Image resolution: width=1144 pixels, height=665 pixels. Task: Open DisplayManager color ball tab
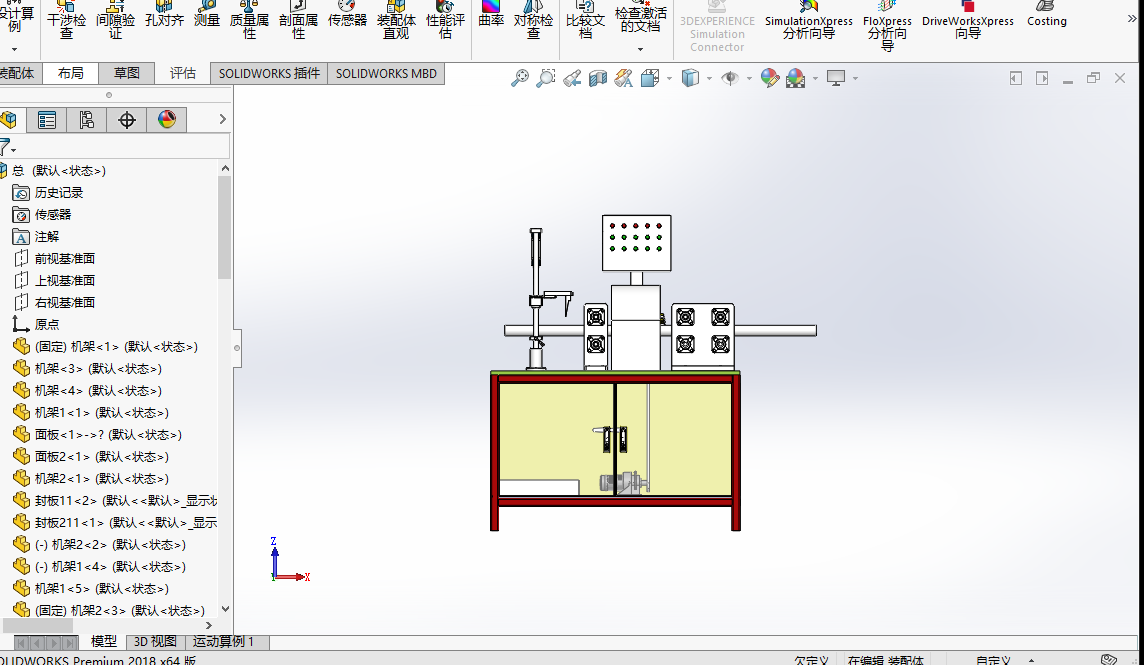point(167,120)
